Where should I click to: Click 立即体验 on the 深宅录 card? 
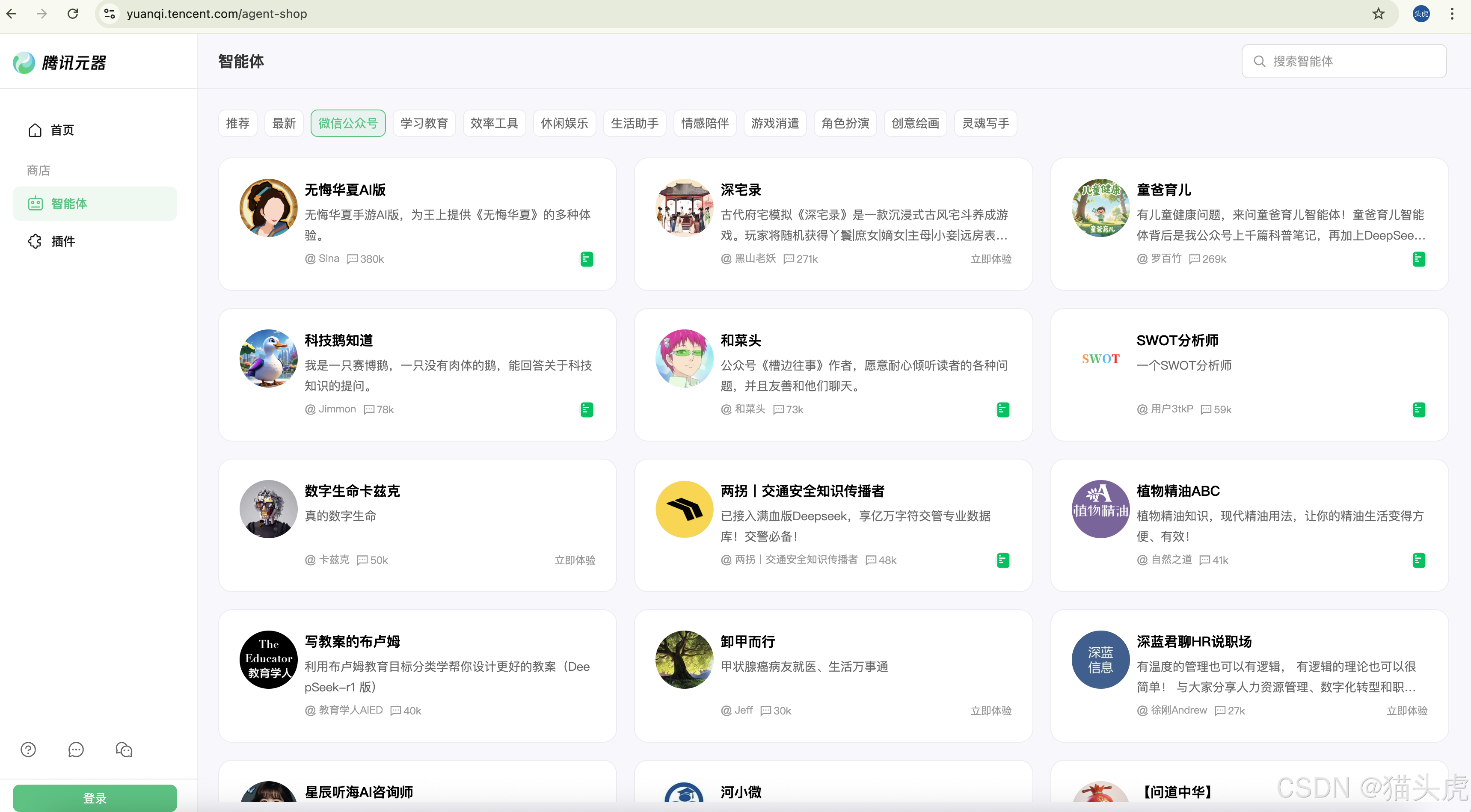coord(991,259)
